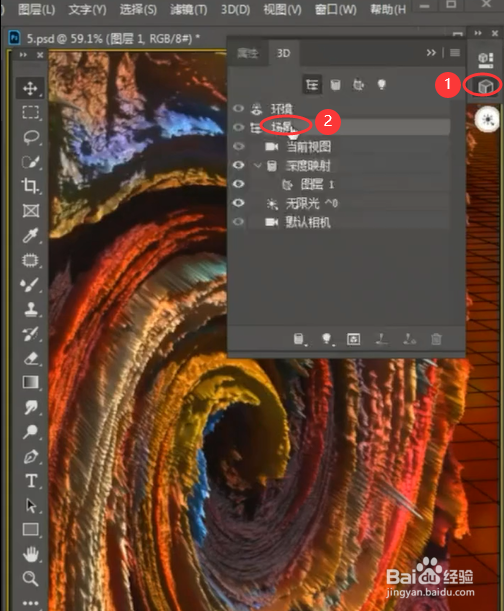The image size is (504, 611).
Task: Expand the tools panel with double arrows
Action: 23,55
